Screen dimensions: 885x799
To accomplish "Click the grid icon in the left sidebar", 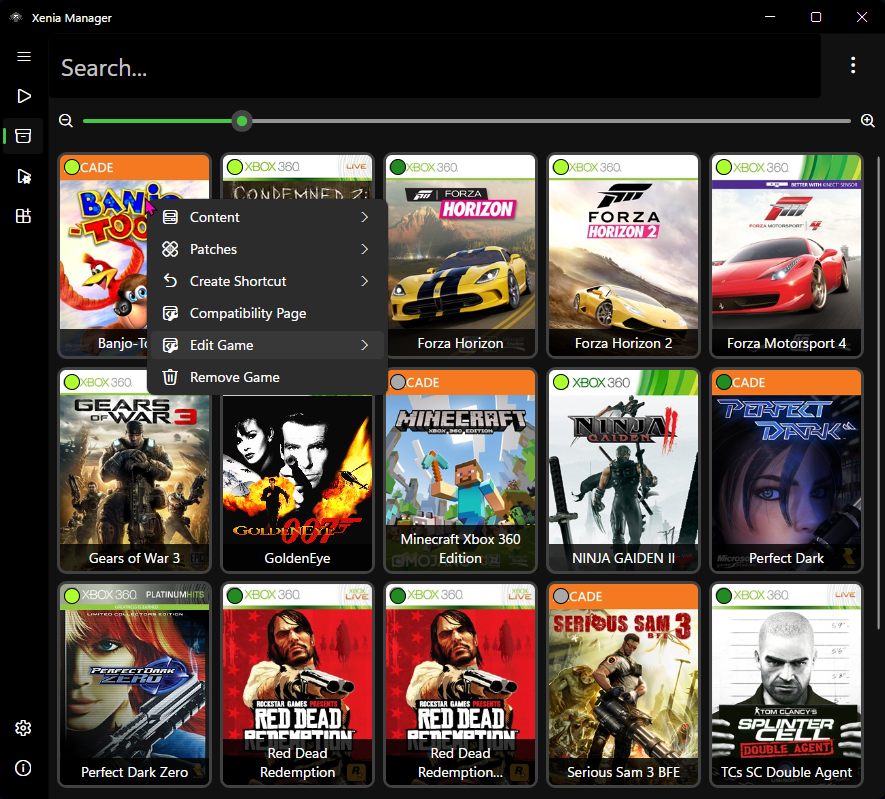I will pos(23,216).
